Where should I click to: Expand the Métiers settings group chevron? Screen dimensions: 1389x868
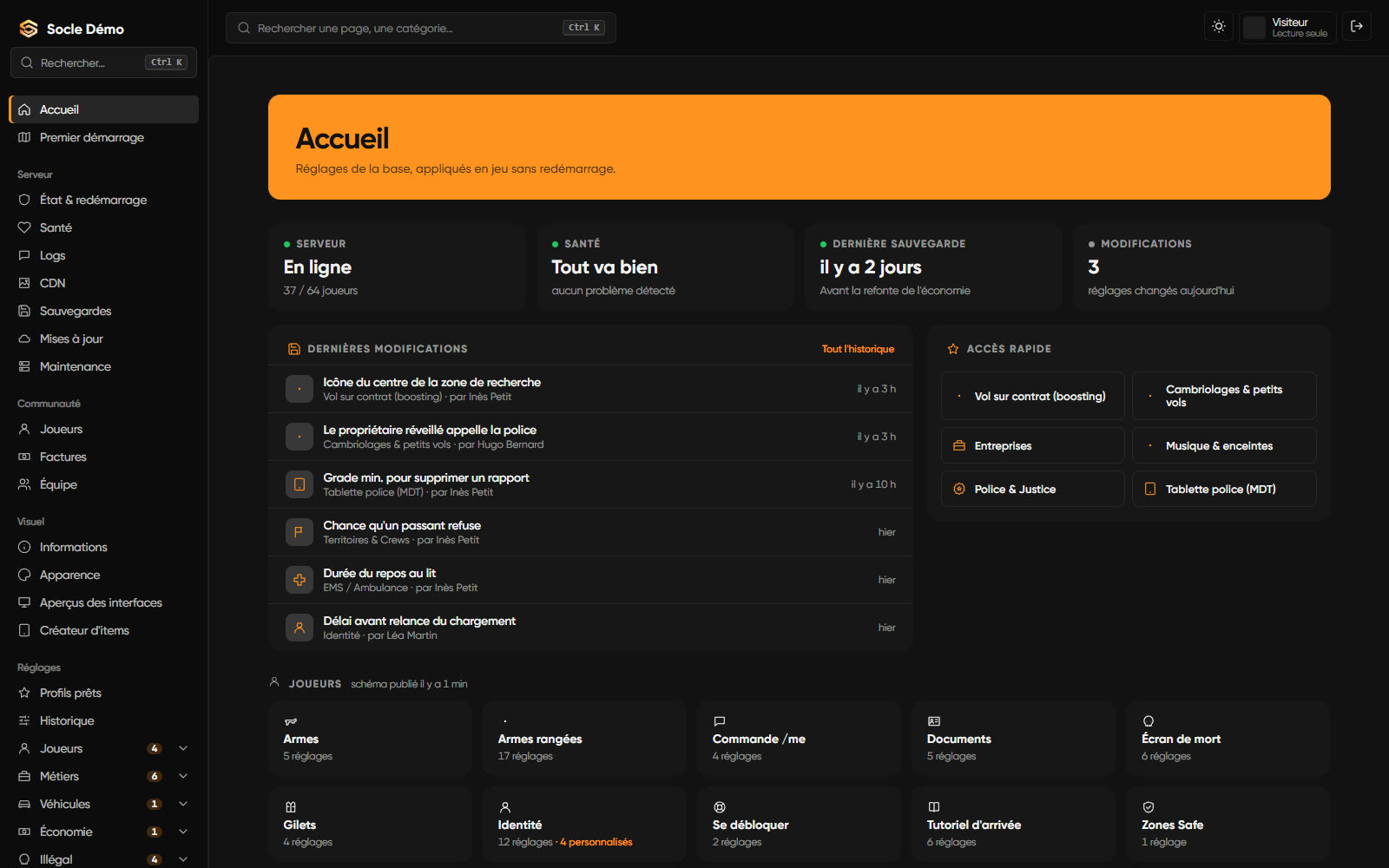pos(183,776)
